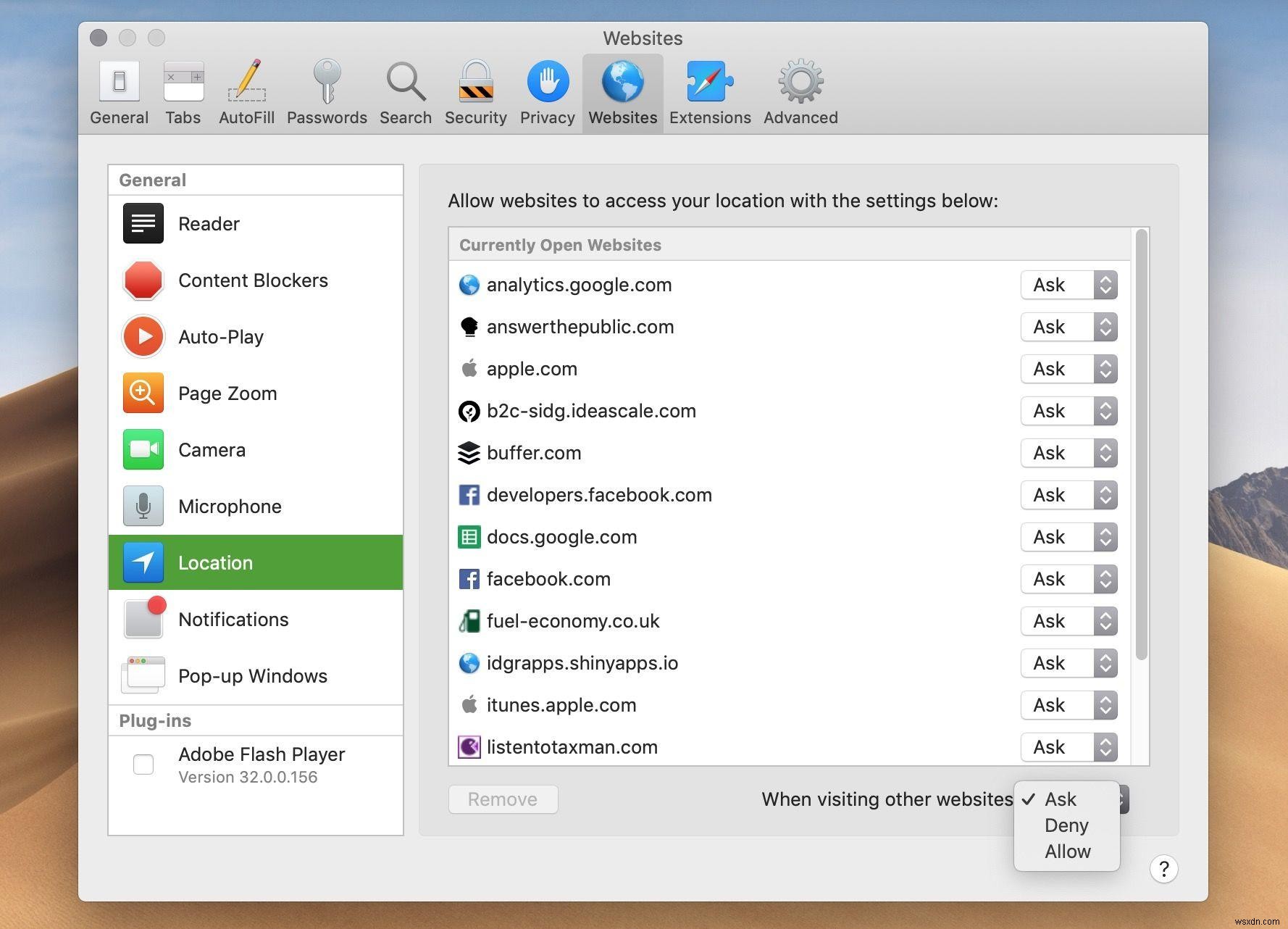
Task: Choose Allow from the visible menu options
Action: point(1066,851)
